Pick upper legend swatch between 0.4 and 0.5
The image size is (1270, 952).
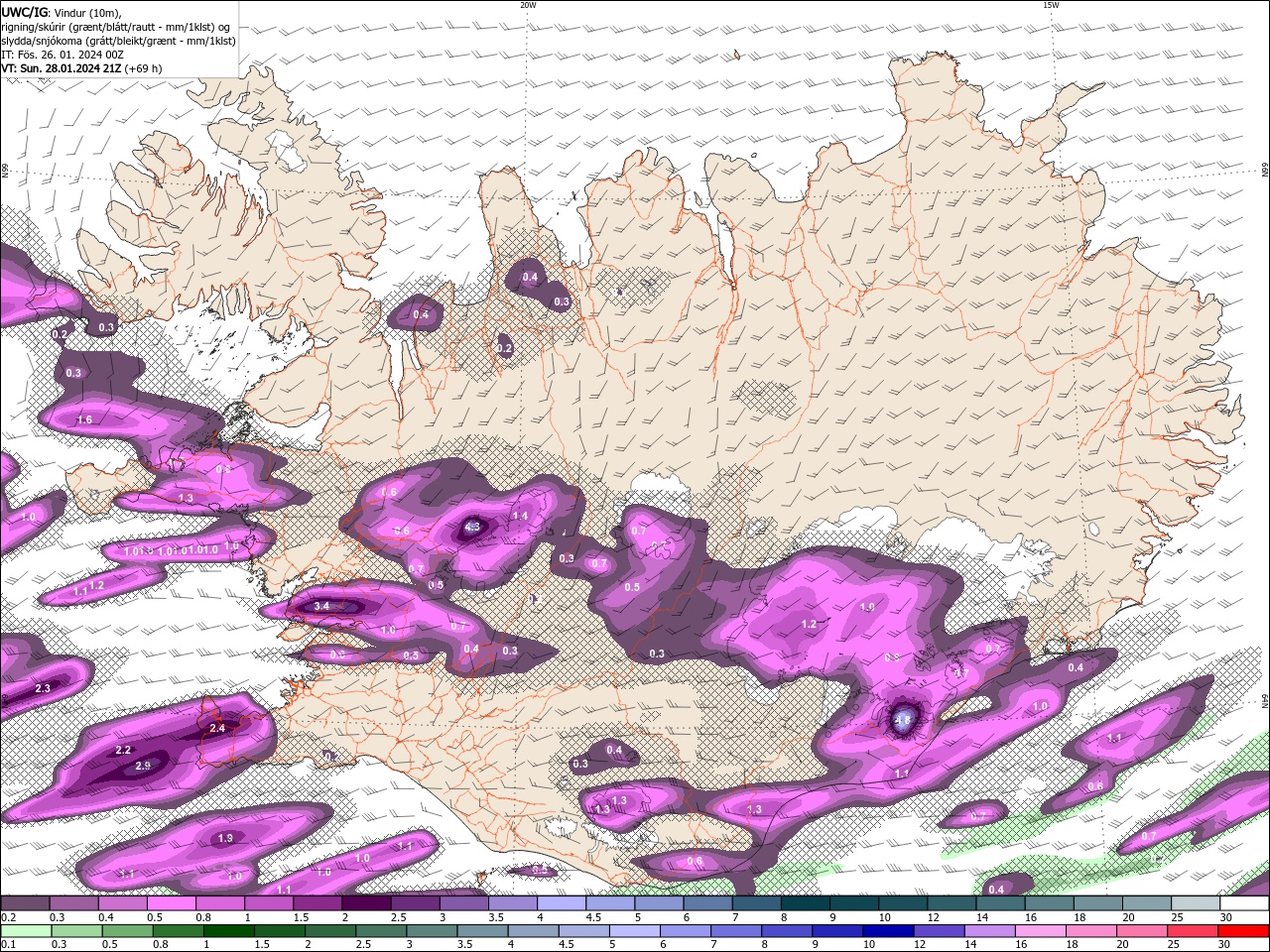122,903
